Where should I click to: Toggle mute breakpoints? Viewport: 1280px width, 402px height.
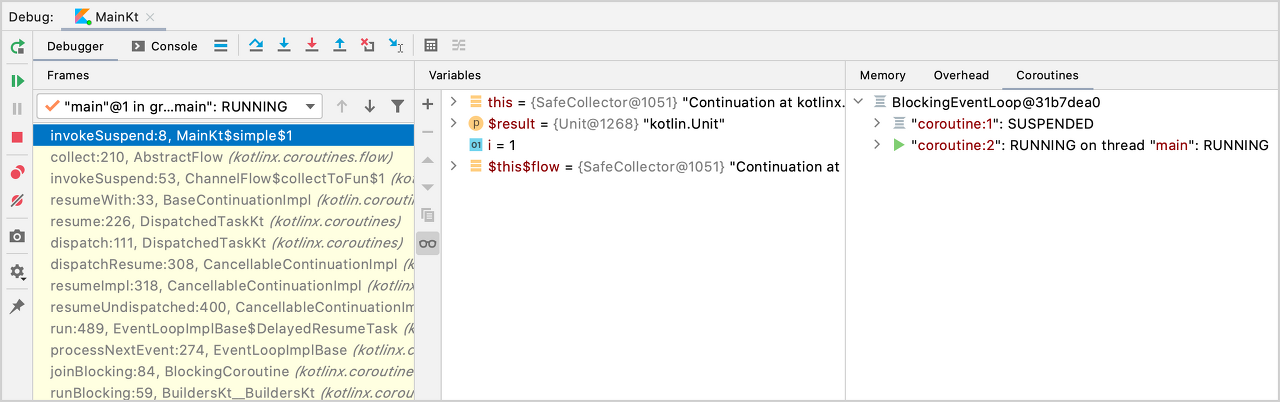17,201
